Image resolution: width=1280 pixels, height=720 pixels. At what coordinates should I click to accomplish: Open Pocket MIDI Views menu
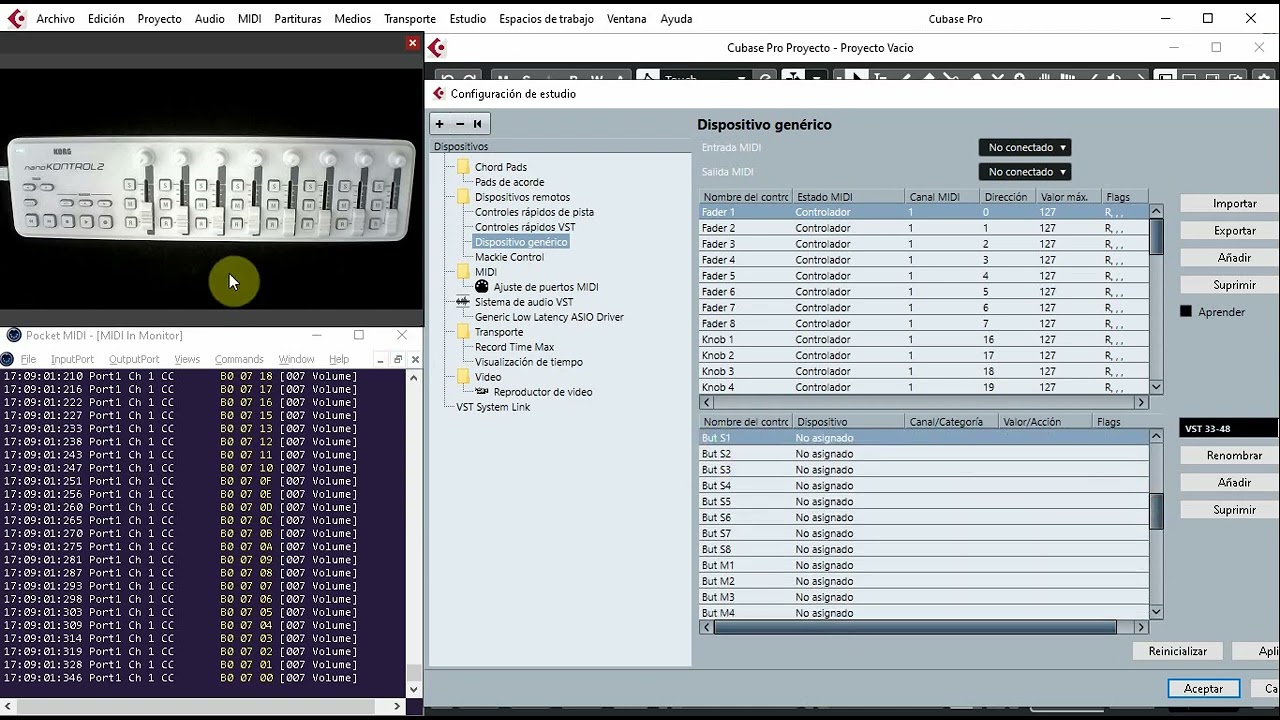pyautogui.click(x=187, y=359)
